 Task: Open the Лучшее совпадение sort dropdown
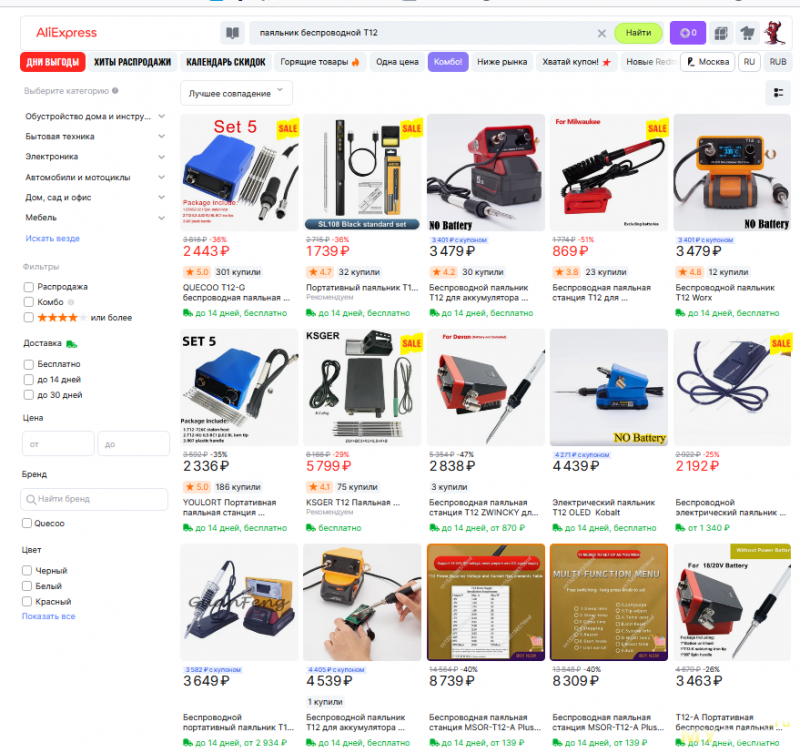[236, 93]
